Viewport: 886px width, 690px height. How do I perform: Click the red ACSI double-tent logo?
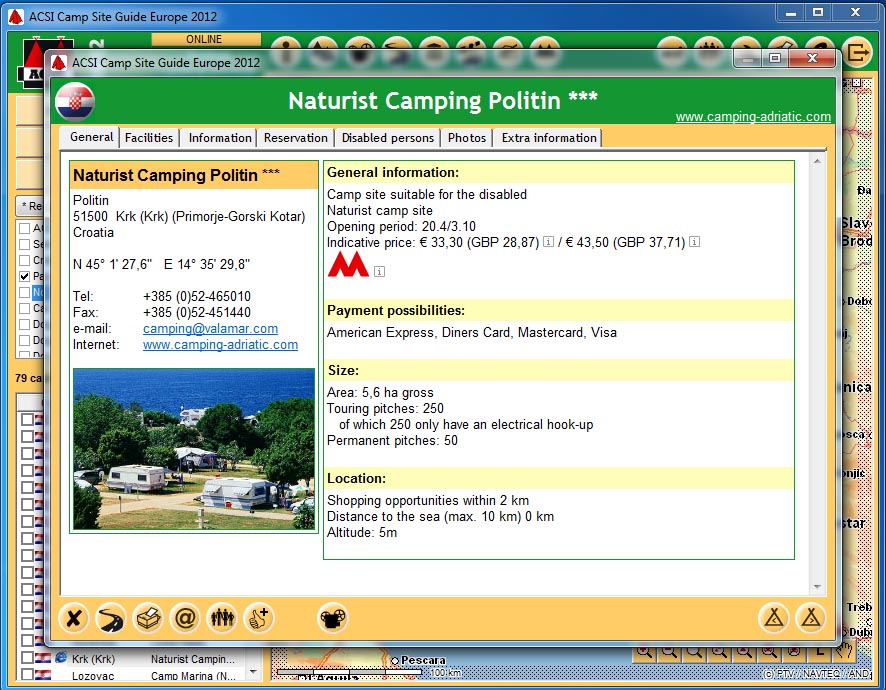coord(348,264)
